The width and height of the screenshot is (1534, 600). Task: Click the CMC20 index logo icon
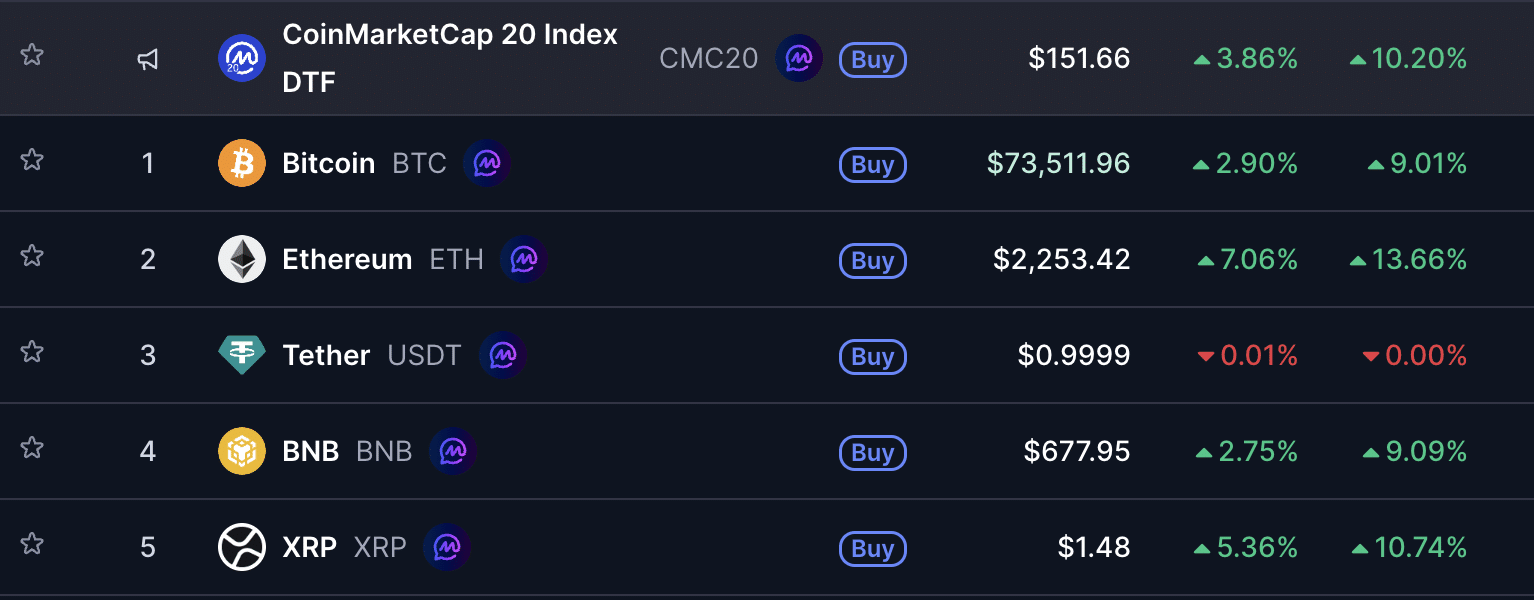point(242,58)
